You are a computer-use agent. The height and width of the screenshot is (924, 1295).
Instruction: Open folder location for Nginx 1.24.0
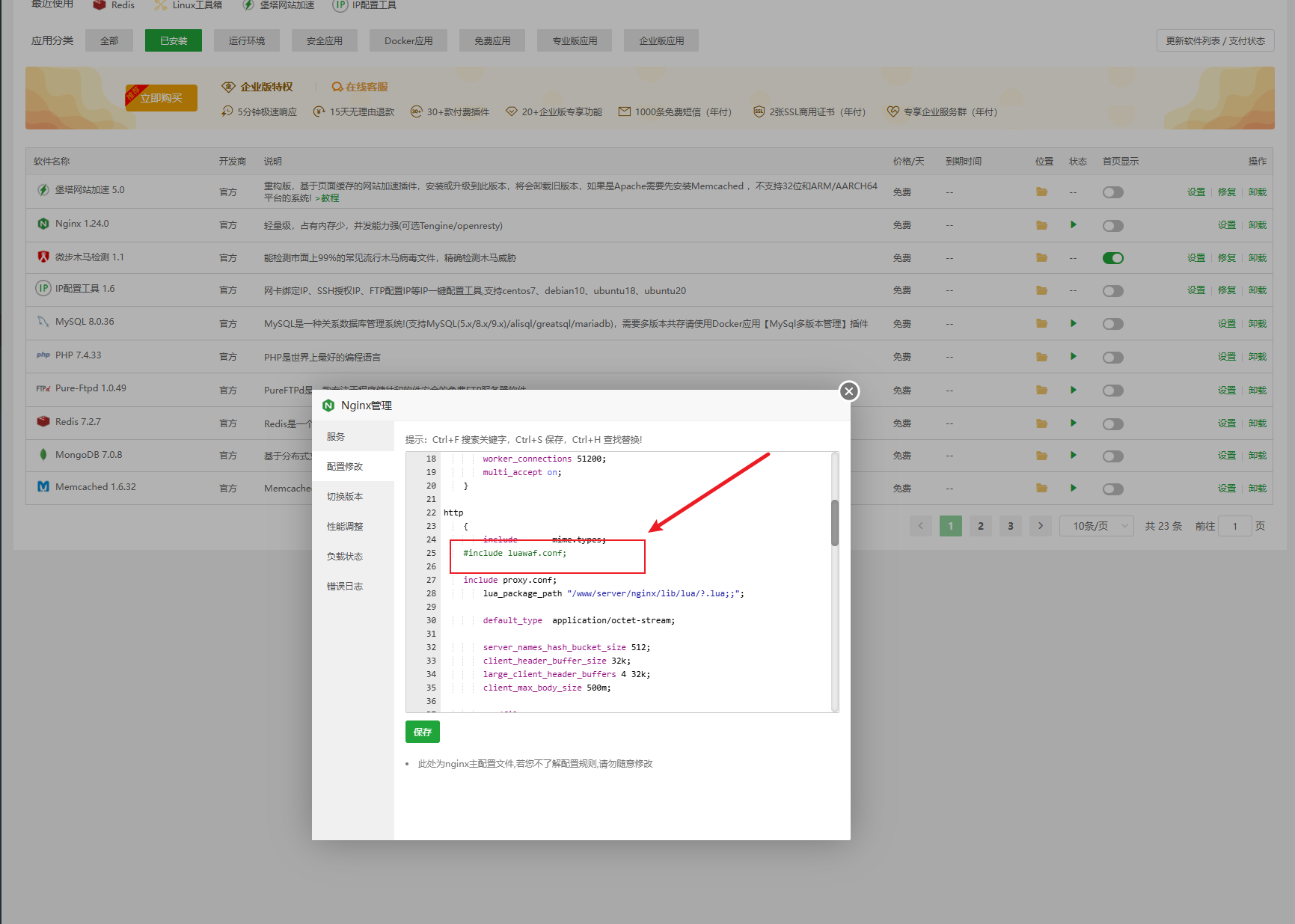coord(1041,225)
